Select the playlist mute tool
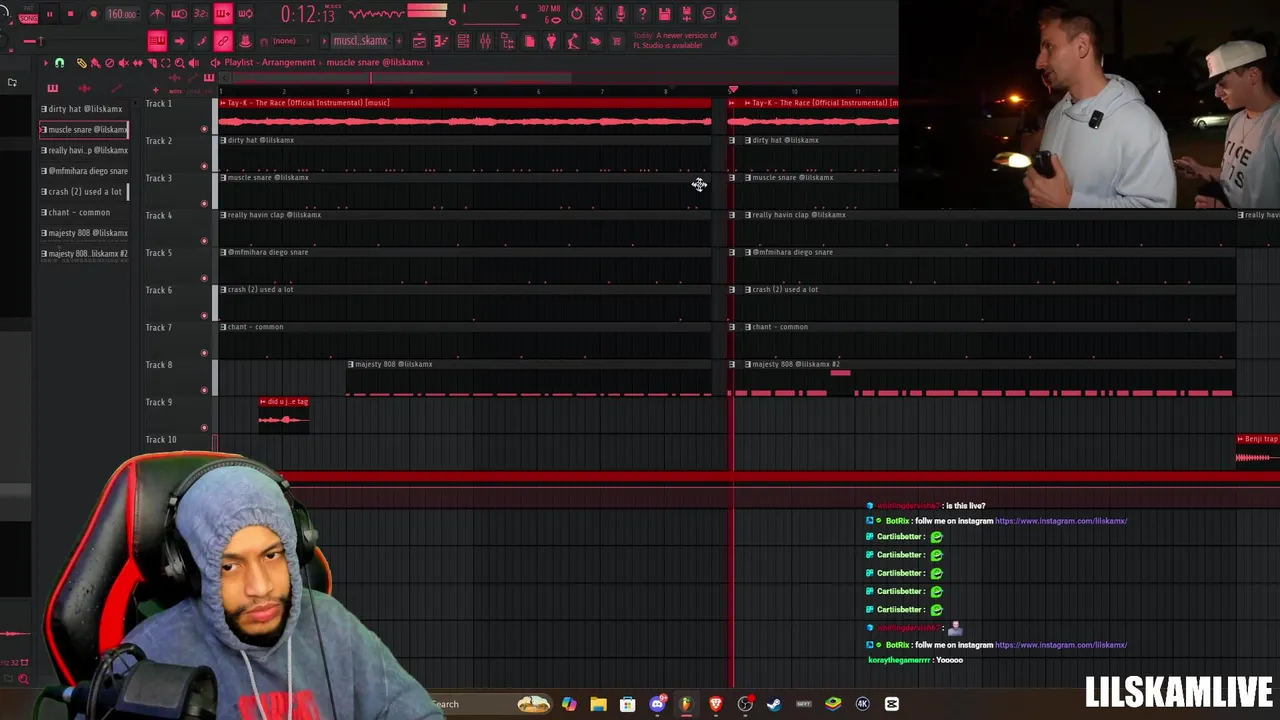This screenshot has height=720, width=1280. [x=123, y=62]
